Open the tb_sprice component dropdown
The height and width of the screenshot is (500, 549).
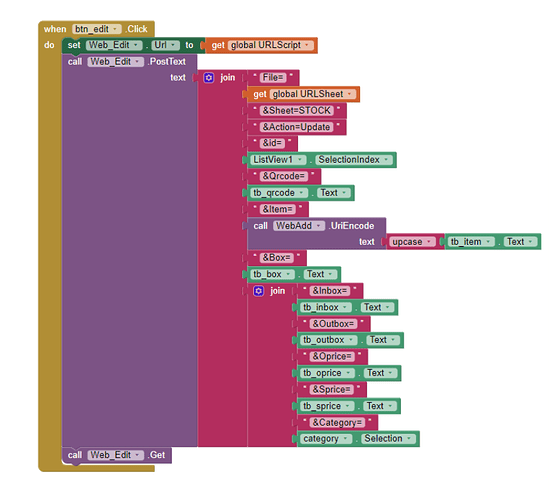(x=327, y=406)
